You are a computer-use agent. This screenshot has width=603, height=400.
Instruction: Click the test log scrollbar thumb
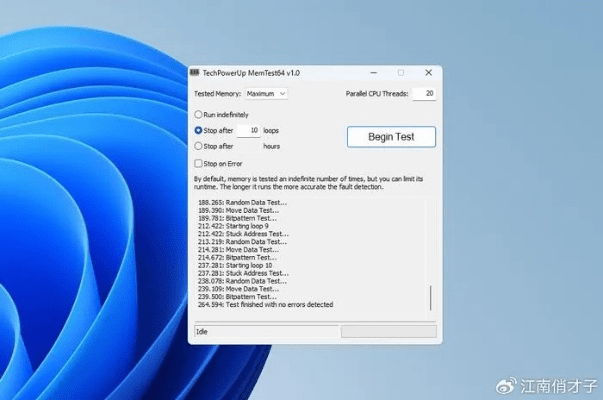click(x=431, y=298)
